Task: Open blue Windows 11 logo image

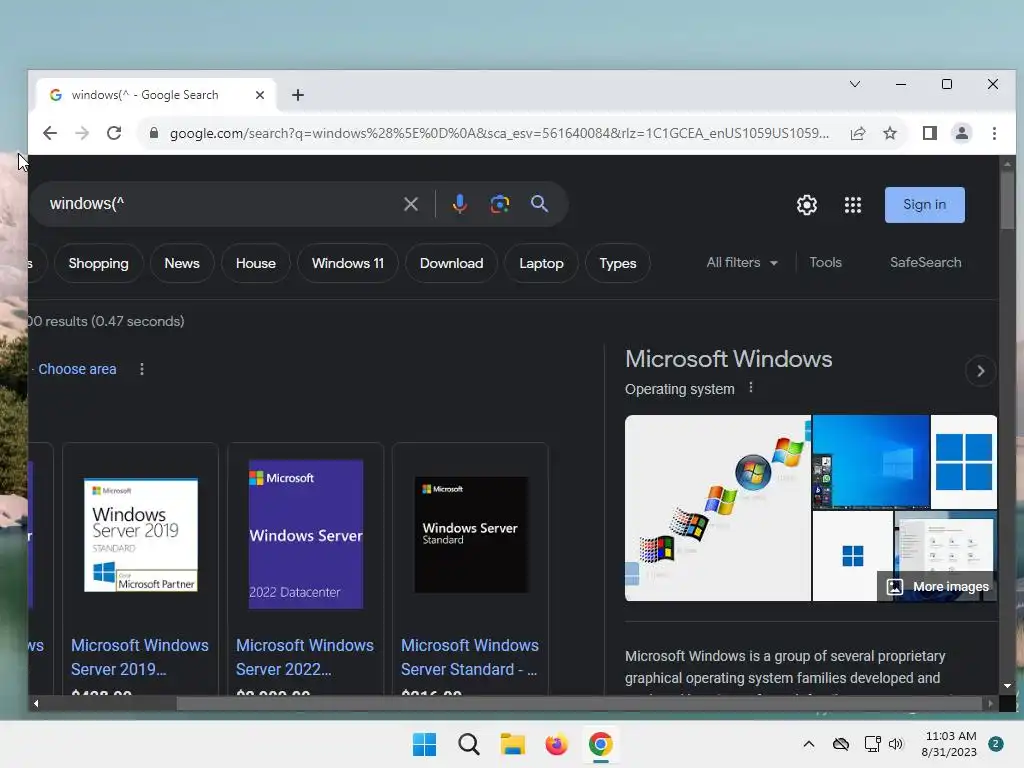Action: pyautogui.click(x=964, y=462)
